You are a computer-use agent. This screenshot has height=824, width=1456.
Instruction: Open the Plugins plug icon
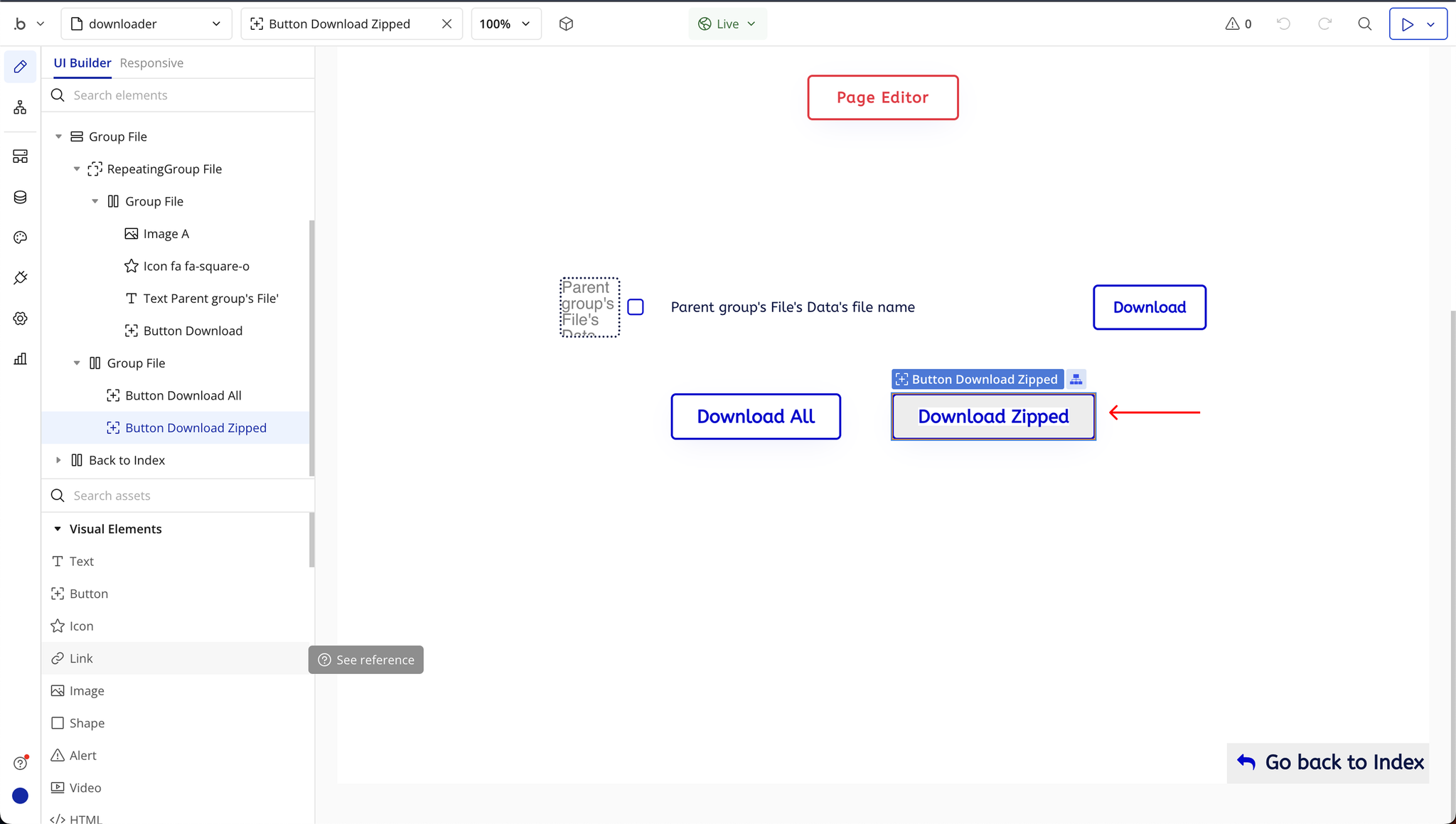(x=20, y=278)
